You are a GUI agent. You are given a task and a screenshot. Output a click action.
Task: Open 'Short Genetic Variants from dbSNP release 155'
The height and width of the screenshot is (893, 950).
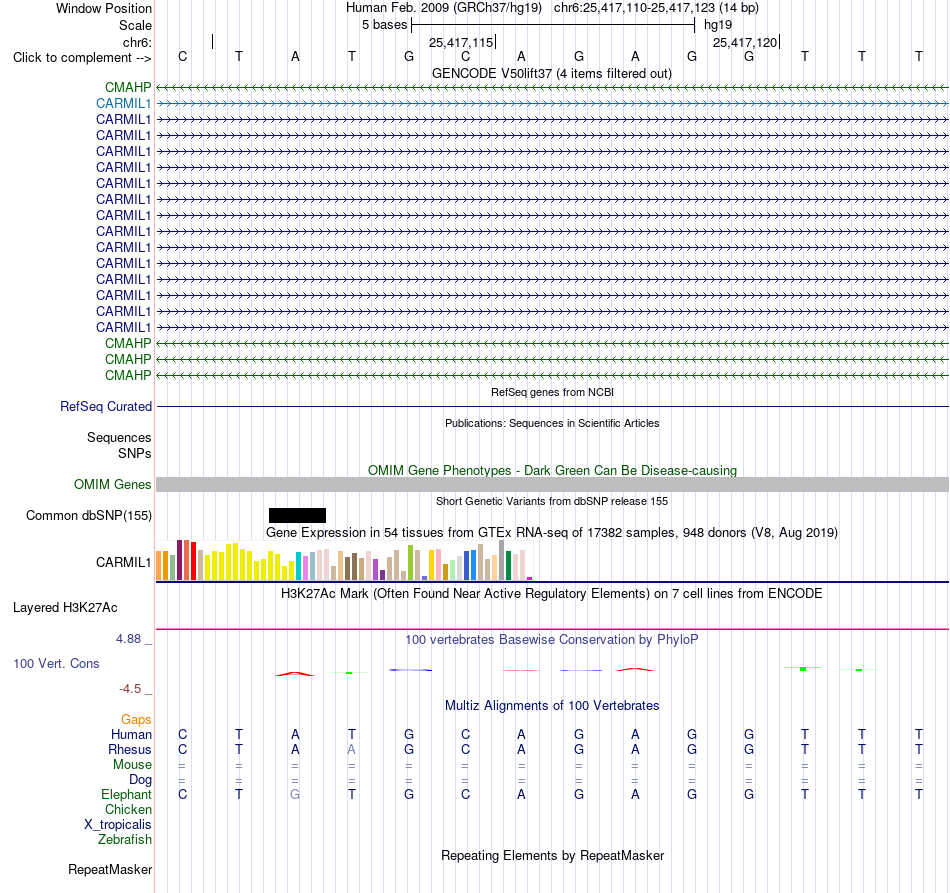tap(552, 501)
